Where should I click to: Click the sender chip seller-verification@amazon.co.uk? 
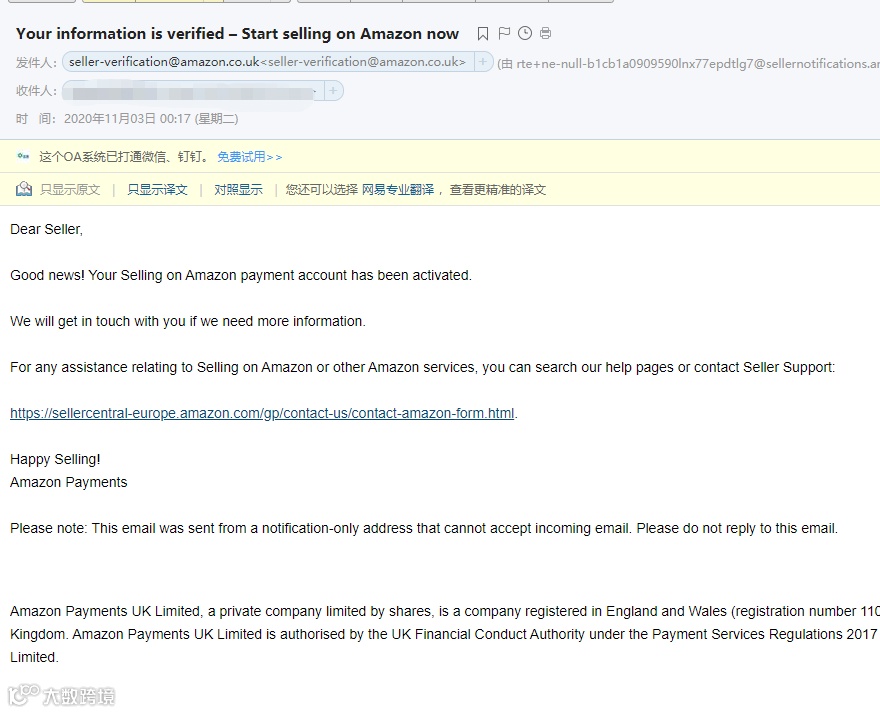coord(267,62)
